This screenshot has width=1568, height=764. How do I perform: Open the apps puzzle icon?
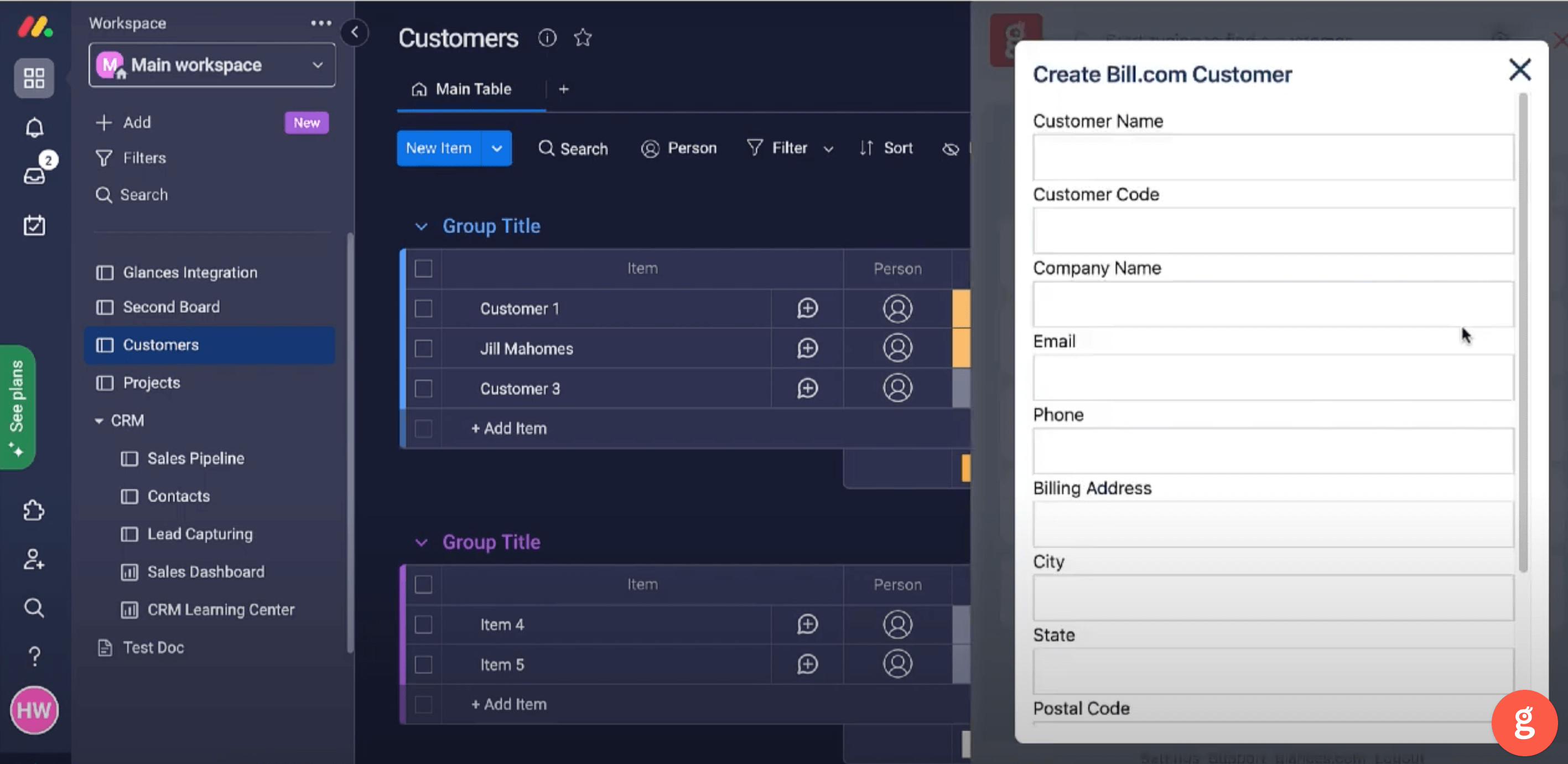pos(34,510)
